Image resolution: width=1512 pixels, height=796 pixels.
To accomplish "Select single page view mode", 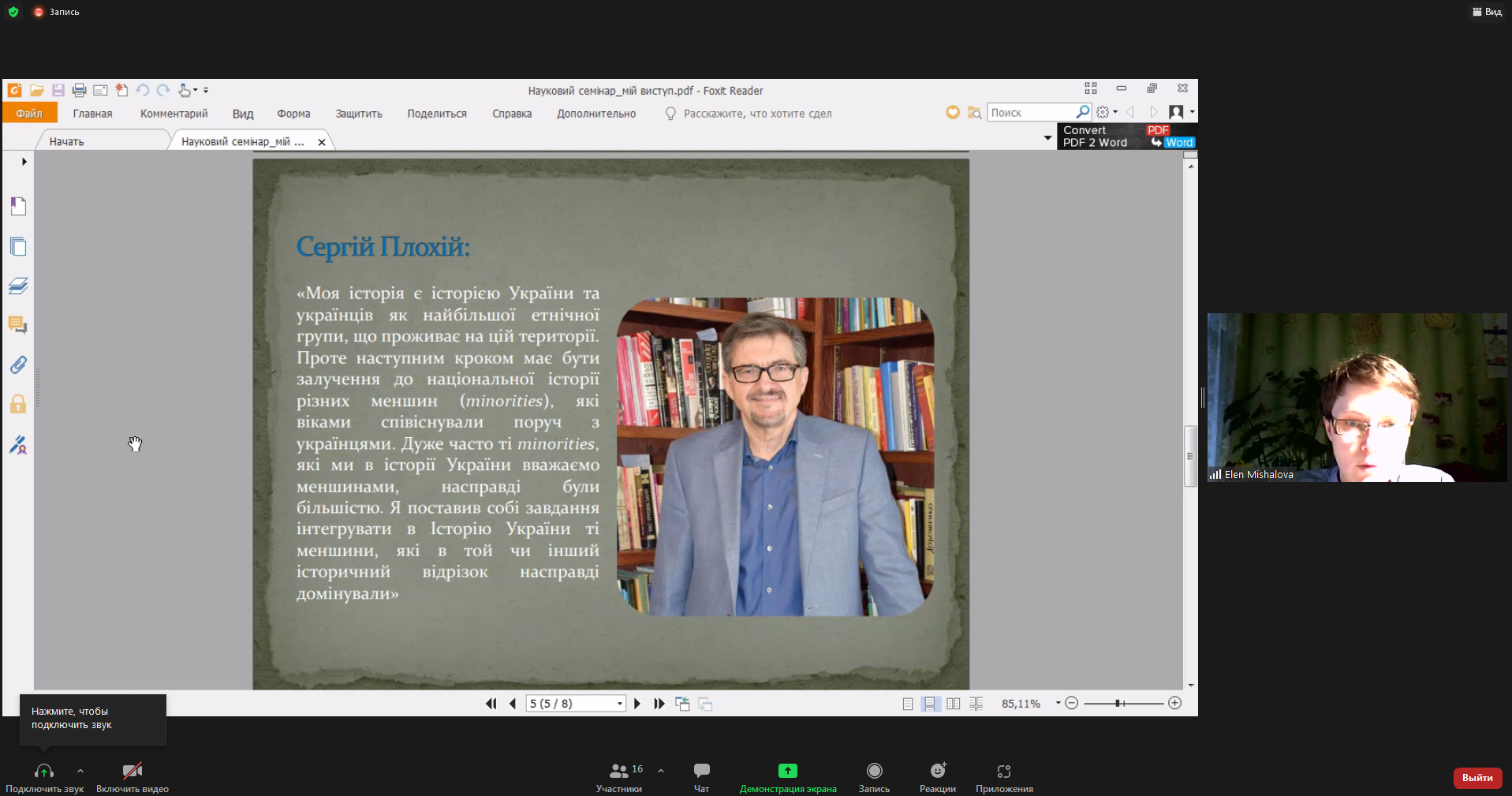I will click(908, 704).
